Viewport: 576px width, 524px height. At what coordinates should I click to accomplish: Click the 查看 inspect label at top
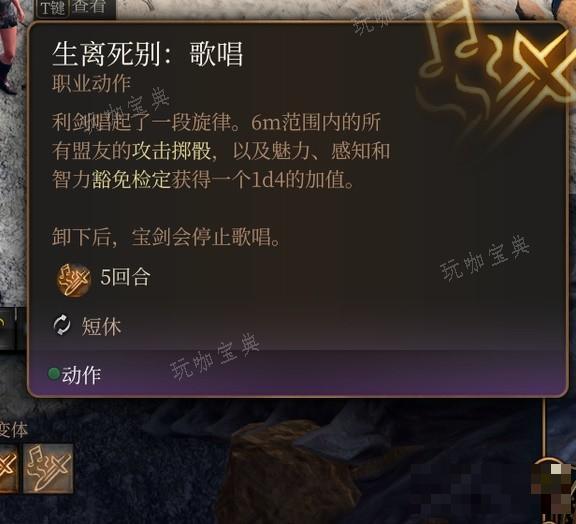pos(89,7)
